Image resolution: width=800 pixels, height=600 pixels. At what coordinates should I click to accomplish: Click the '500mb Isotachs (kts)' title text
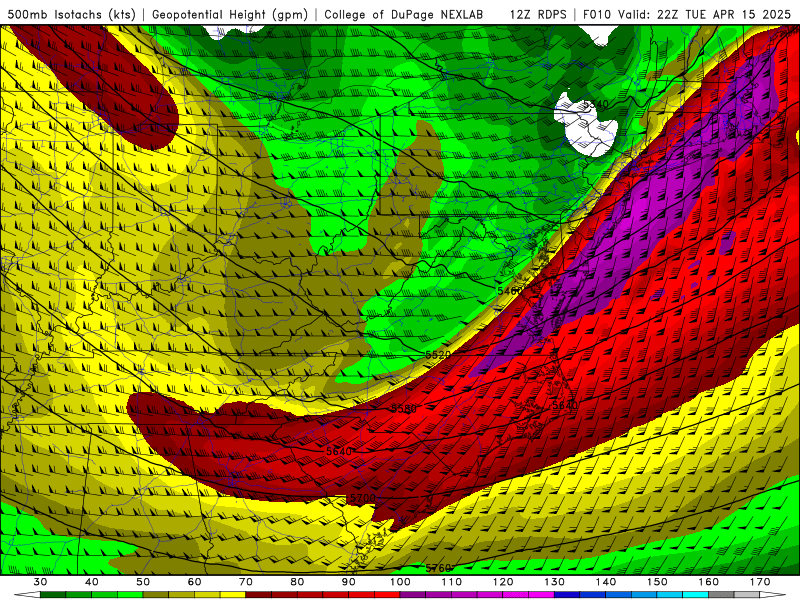click(72, 15)
